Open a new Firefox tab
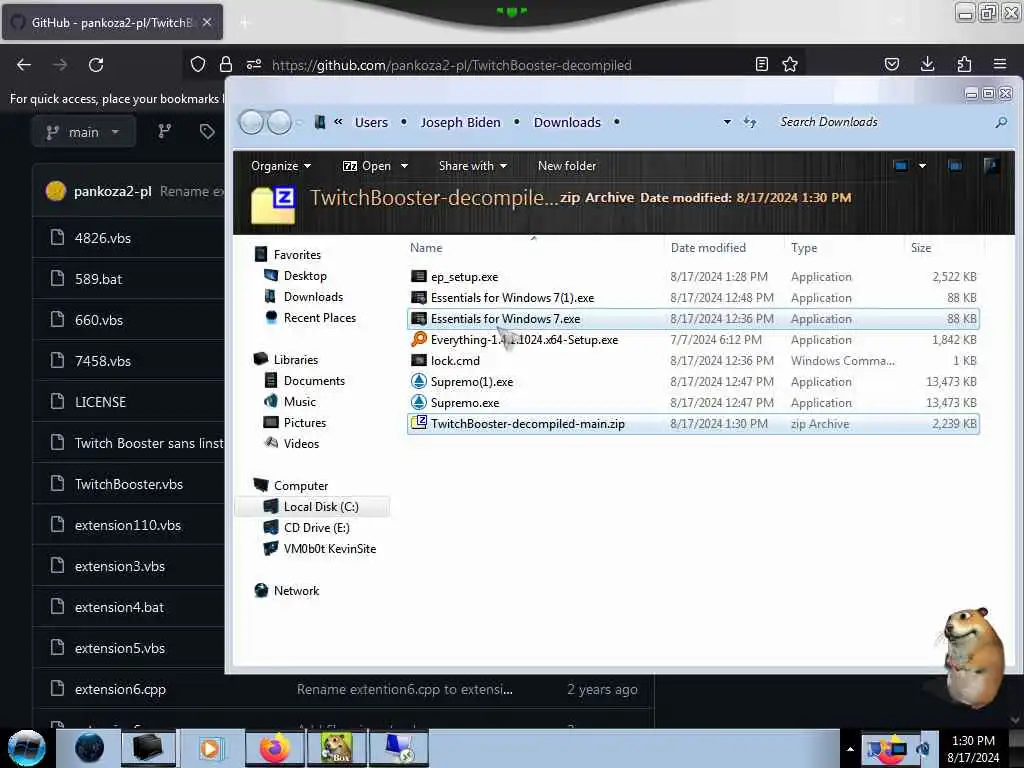 [x=245, y=23]
